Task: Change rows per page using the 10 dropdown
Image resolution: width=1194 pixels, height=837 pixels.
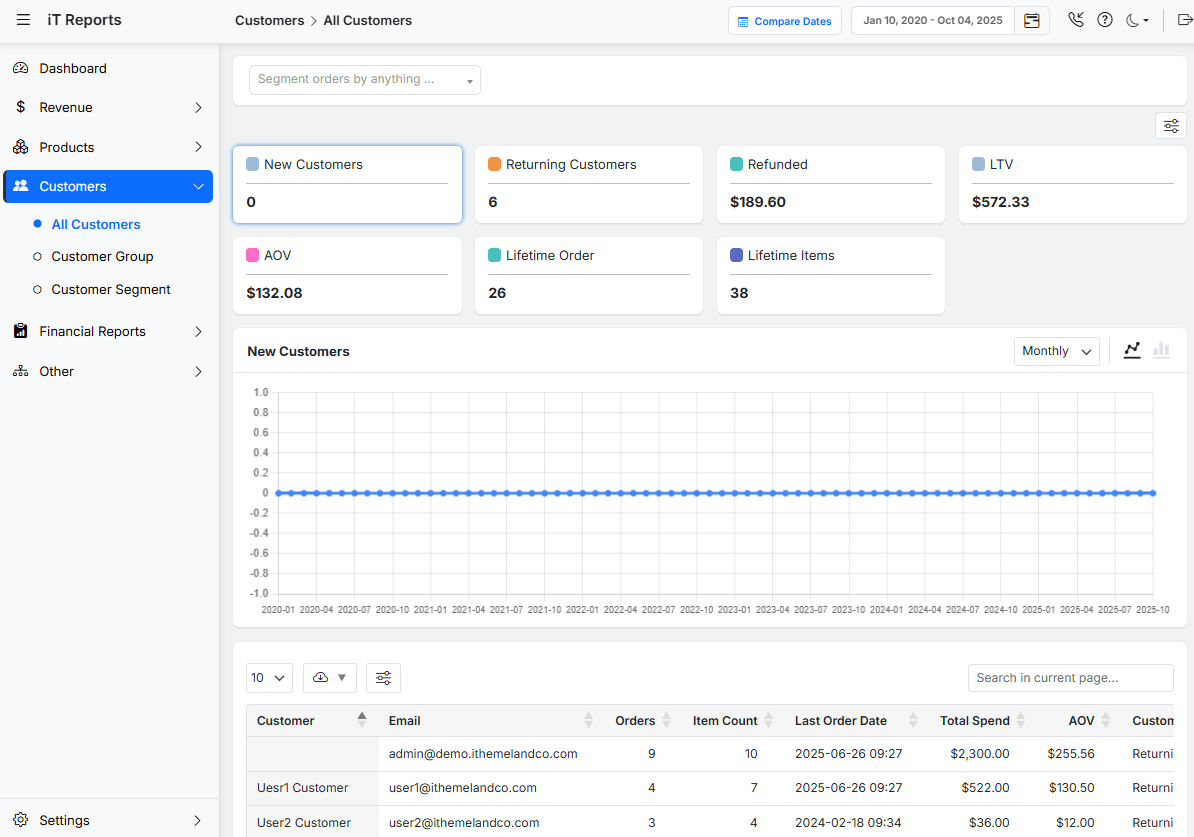Action: (268, 678)
